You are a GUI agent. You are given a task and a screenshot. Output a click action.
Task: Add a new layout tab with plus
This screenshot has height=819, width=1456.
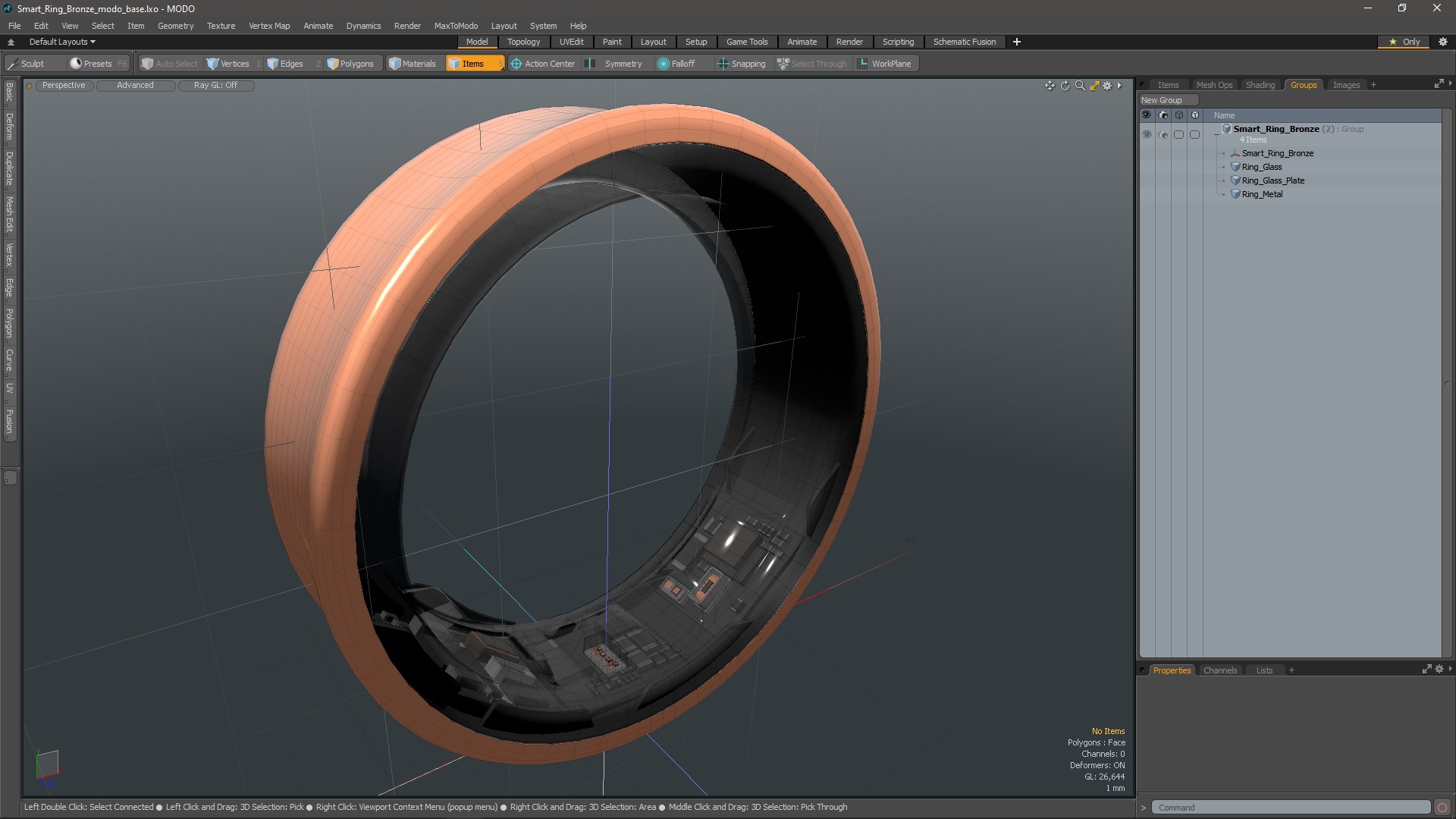(x=1017, y=42)
